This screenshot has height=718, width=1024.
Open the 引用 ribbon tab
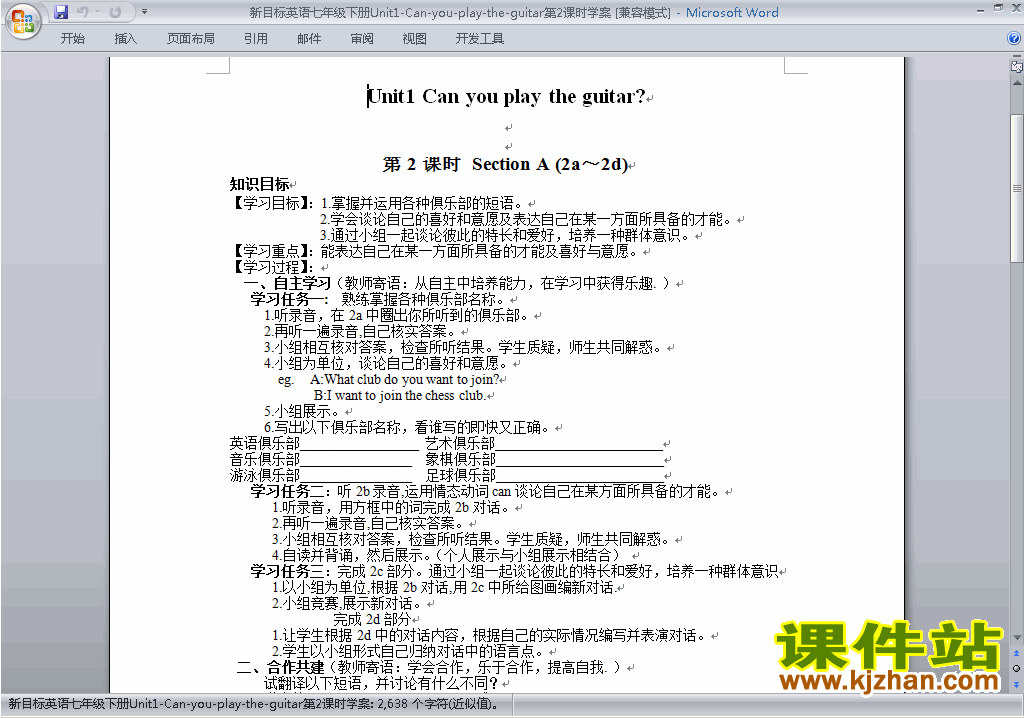[255, 39]
